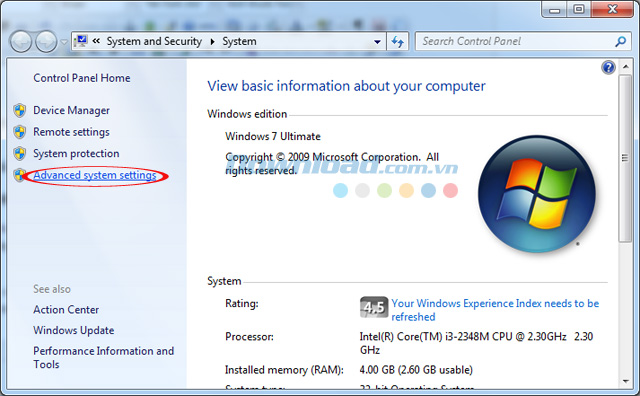This screenshot has height=396, width=640.
Task: Click shield icon beside Device Manager
Action: (x=20, y=111)
